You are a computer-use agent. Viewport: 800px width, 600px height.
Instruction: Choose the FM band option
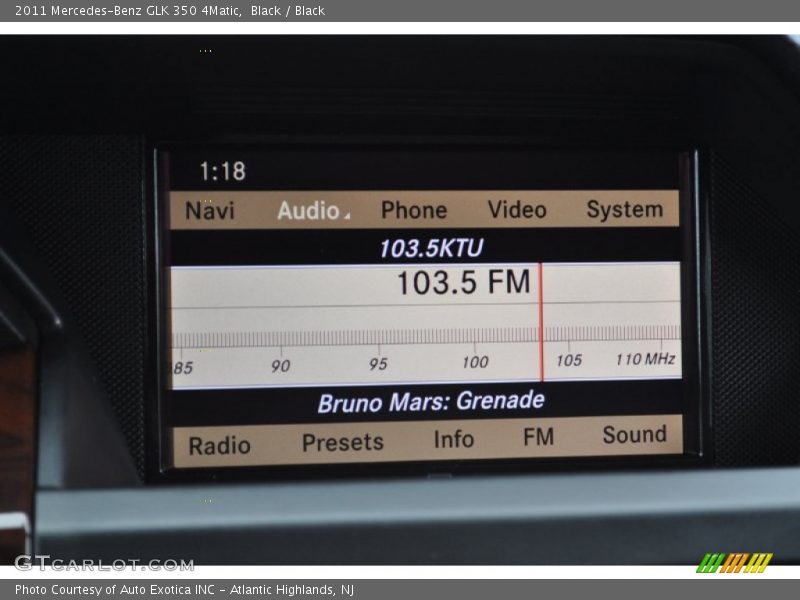click(538, 437)
